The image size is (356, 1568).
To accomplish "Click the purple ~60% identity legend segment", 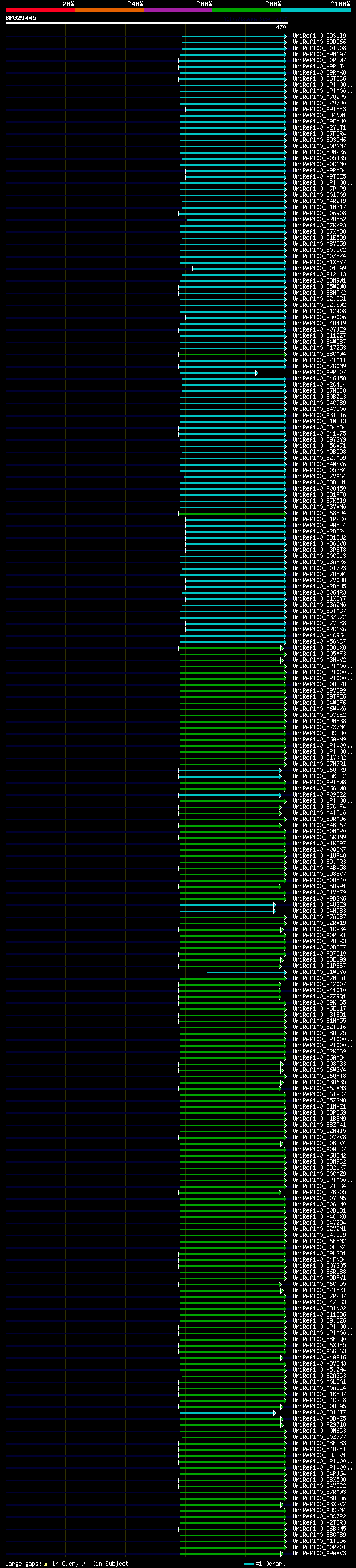I will (x=179, y=10).
